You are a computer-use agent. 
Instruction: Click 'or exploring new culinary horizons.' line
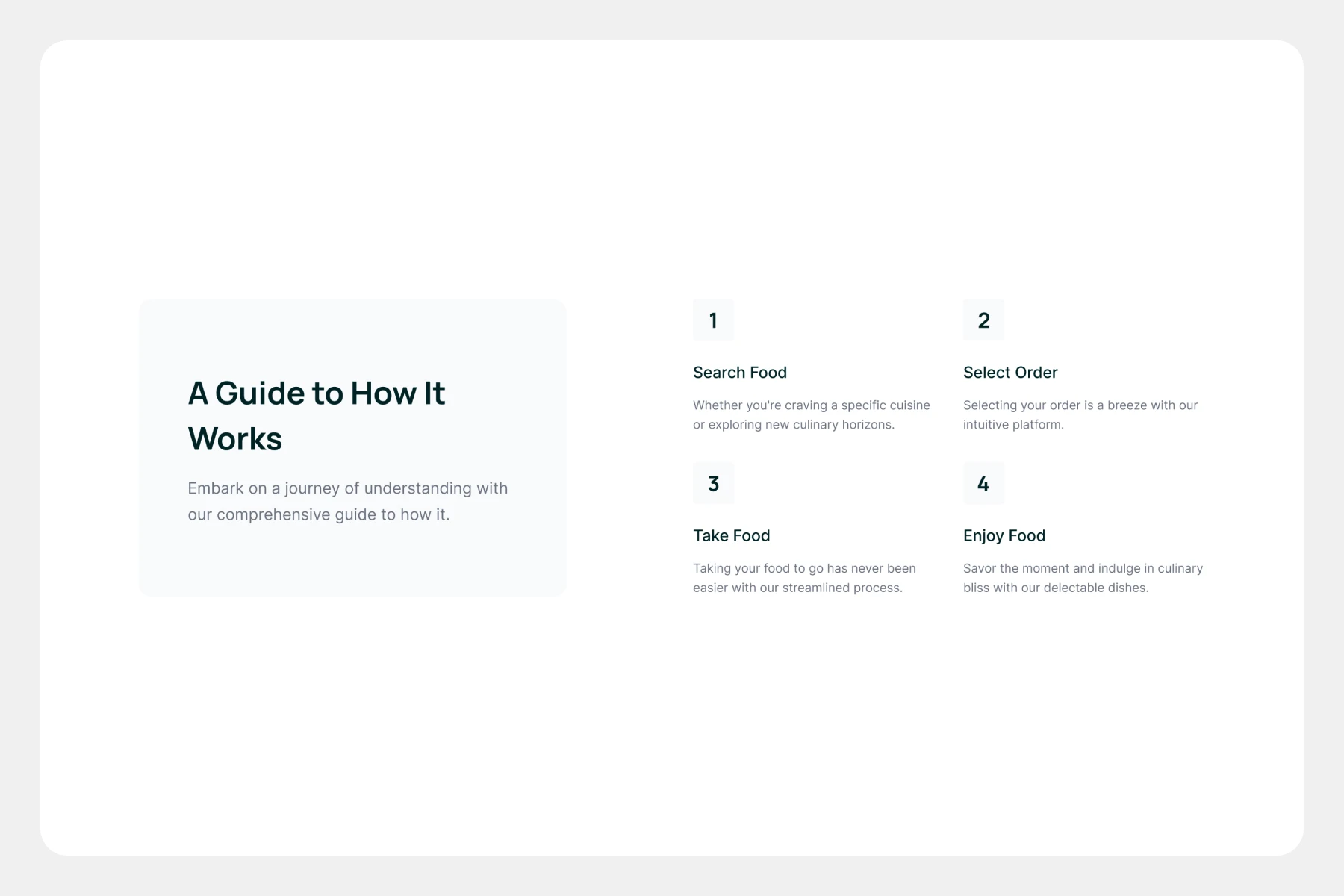point(793,425)
